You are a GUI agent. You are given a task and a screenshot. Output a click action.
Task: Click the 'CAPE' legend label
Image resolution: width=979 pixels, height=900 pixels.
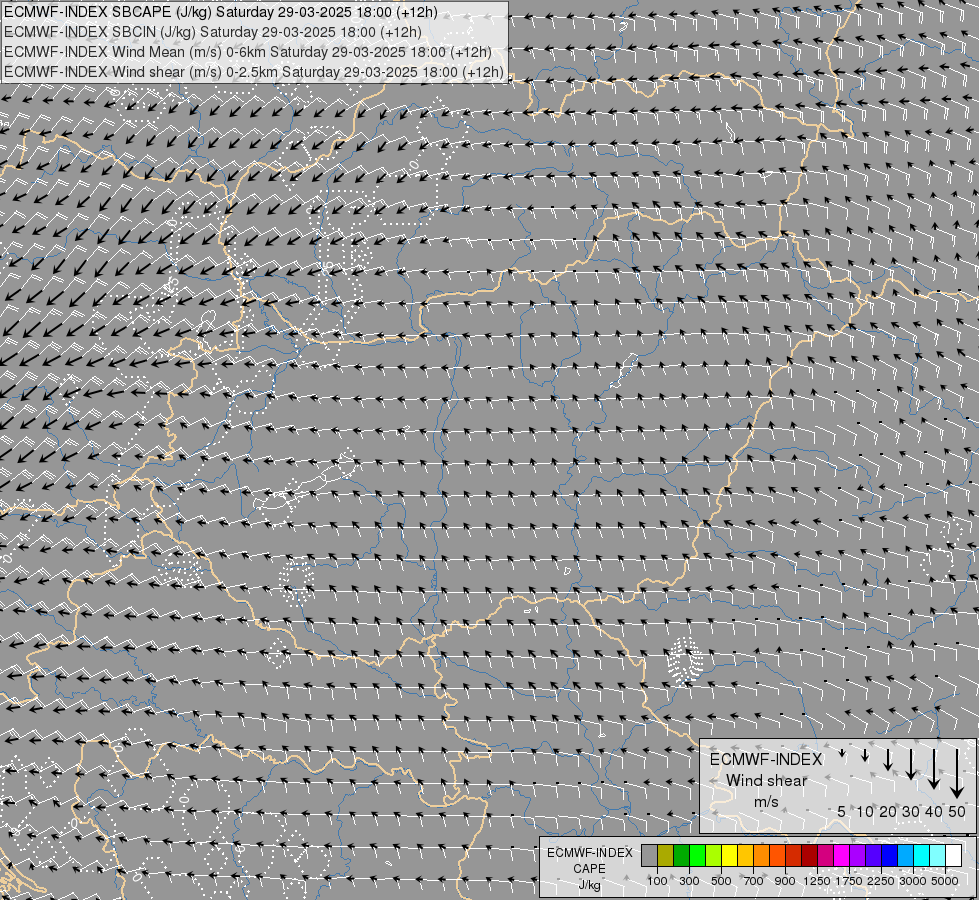[x=589, y=869]
